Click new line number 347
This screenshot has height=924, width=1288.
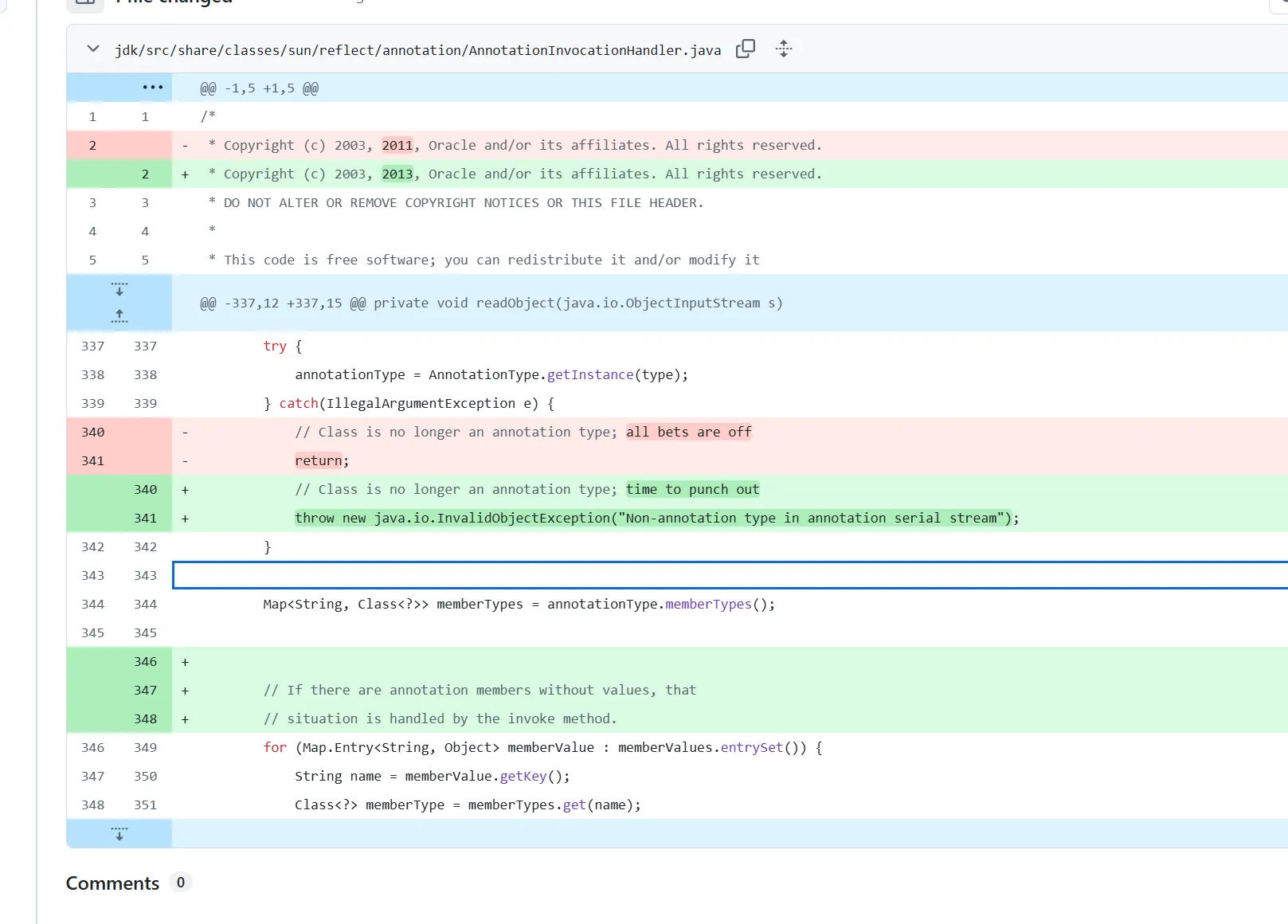click(146, 691)
